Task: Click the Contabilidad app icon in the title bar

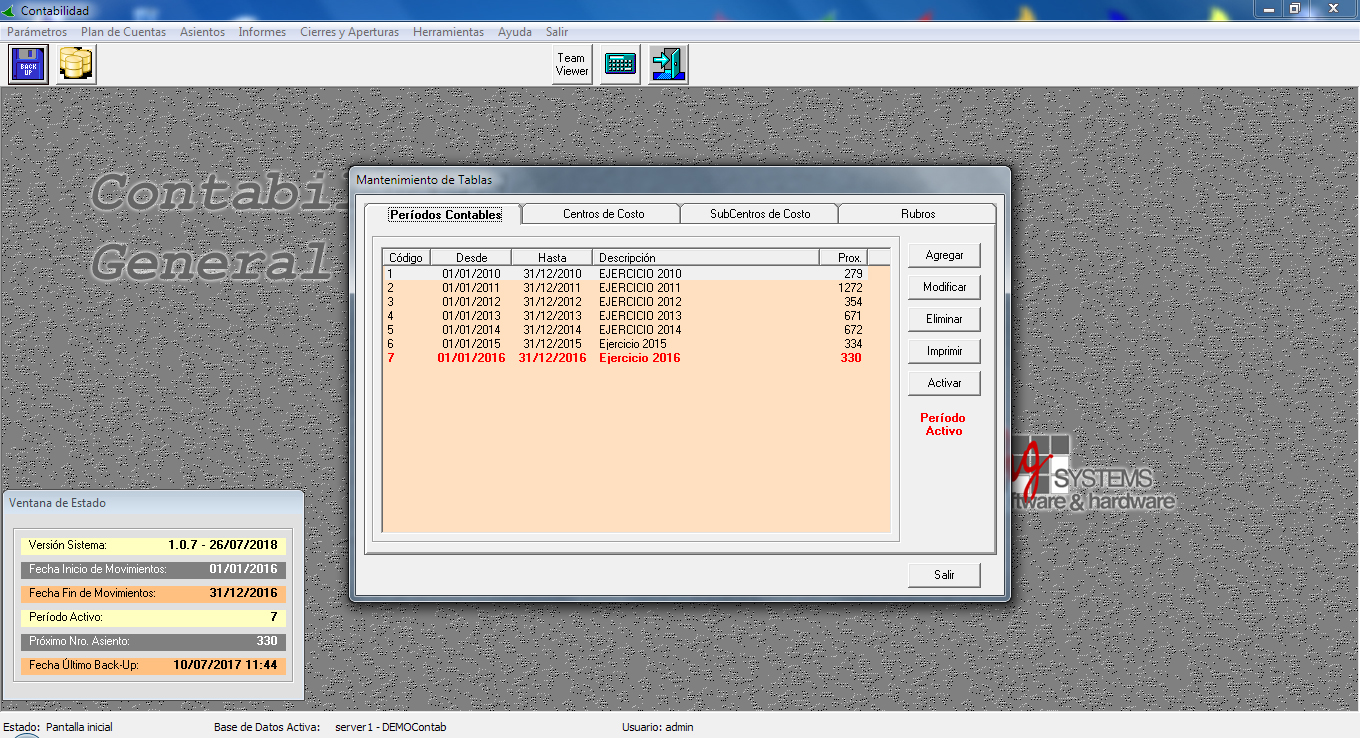Action: pyautogui.click(x=11, y=10)
